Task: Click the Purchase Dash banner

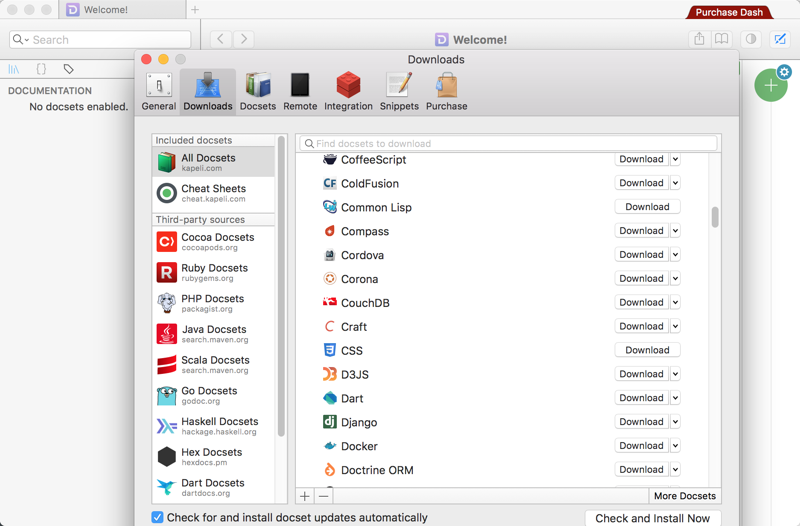Action: point(729,12)
